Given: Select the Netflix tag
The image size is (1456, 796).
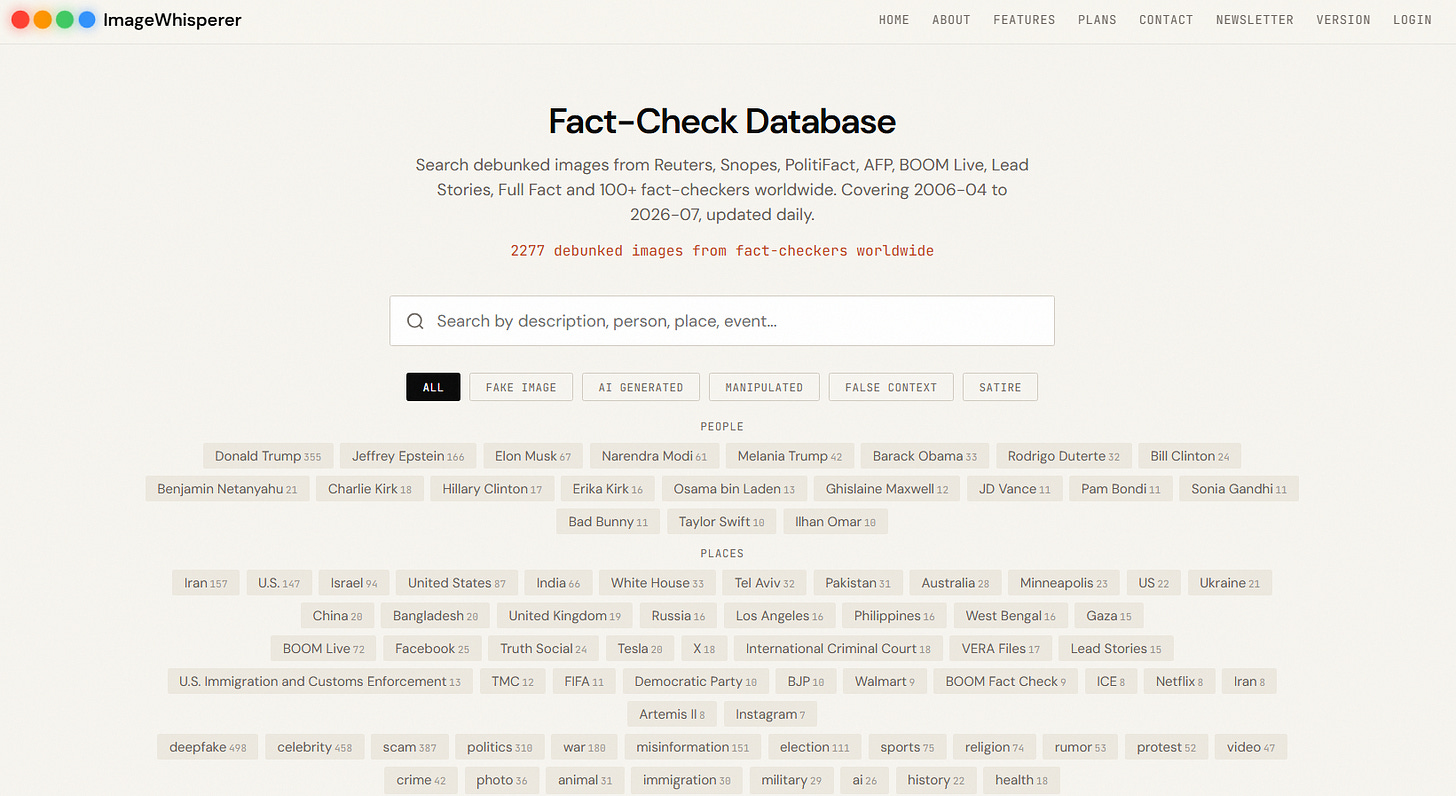Looking at the screenshot, I should 1180,682.
